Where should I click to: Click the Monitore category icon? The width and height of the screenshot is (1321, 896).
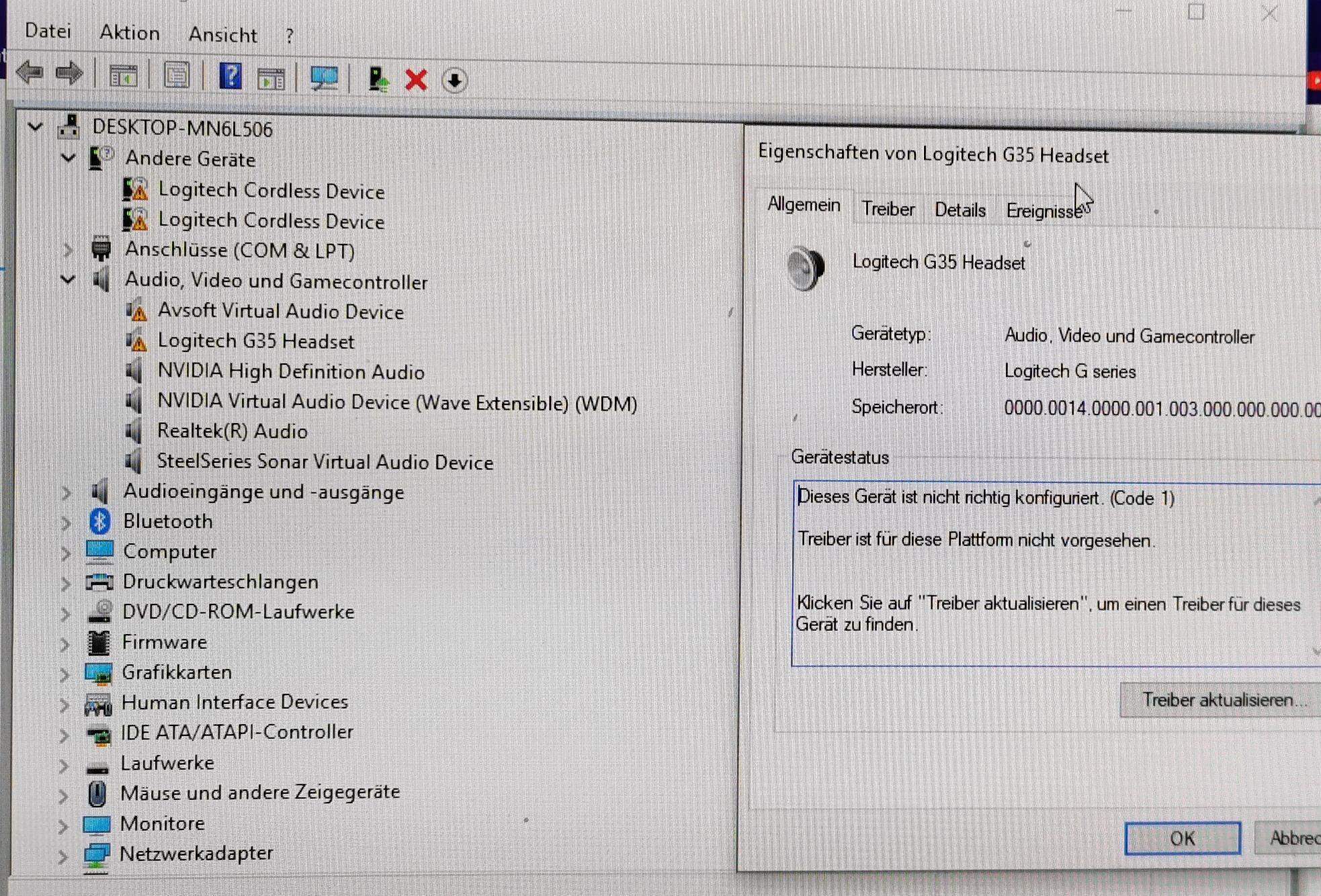pos(97,824)
